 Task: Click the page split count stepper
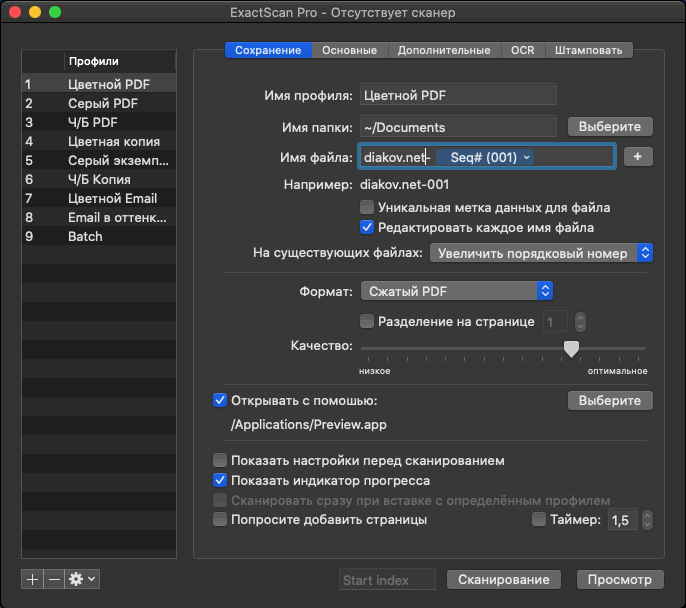[580, 322]
